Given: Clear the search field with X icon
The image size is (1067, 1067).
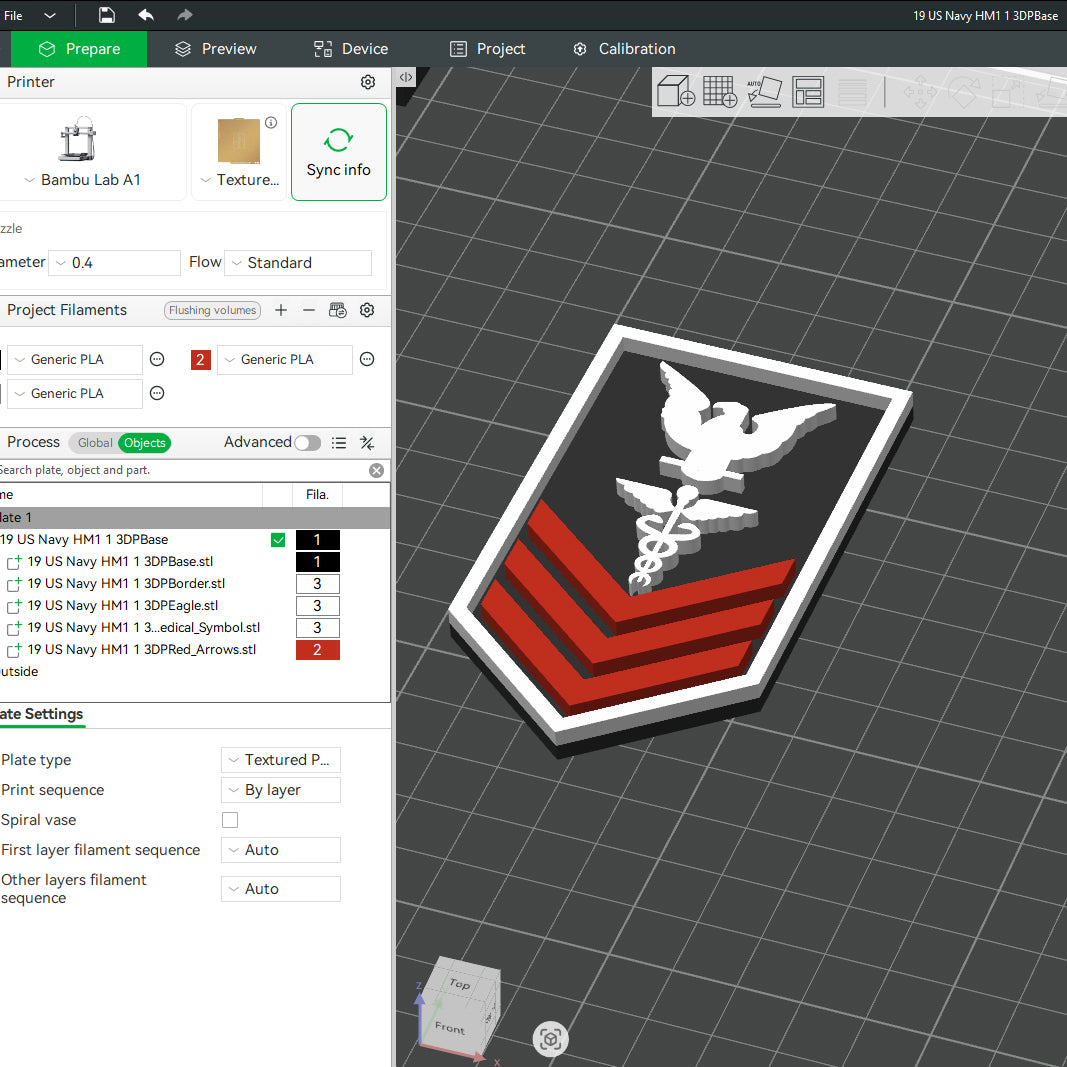Looking at the screenshot, I should coord(376,470).
